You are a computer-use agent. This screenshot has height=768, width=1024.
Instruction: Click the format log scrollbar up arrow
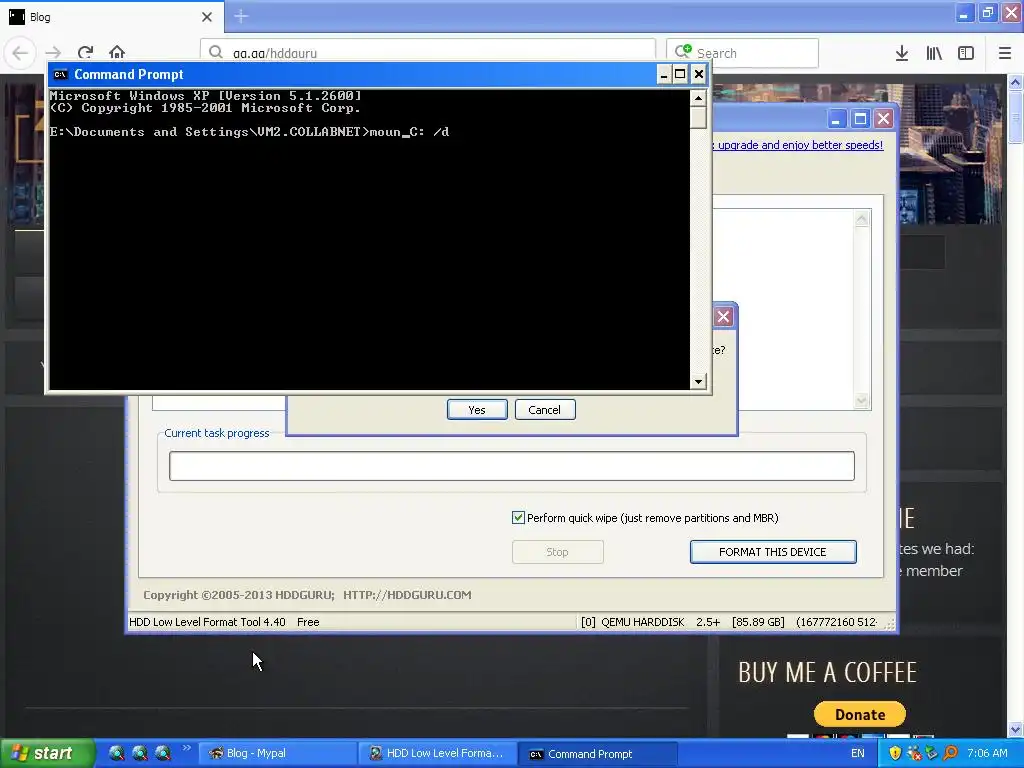pos(861,219)
